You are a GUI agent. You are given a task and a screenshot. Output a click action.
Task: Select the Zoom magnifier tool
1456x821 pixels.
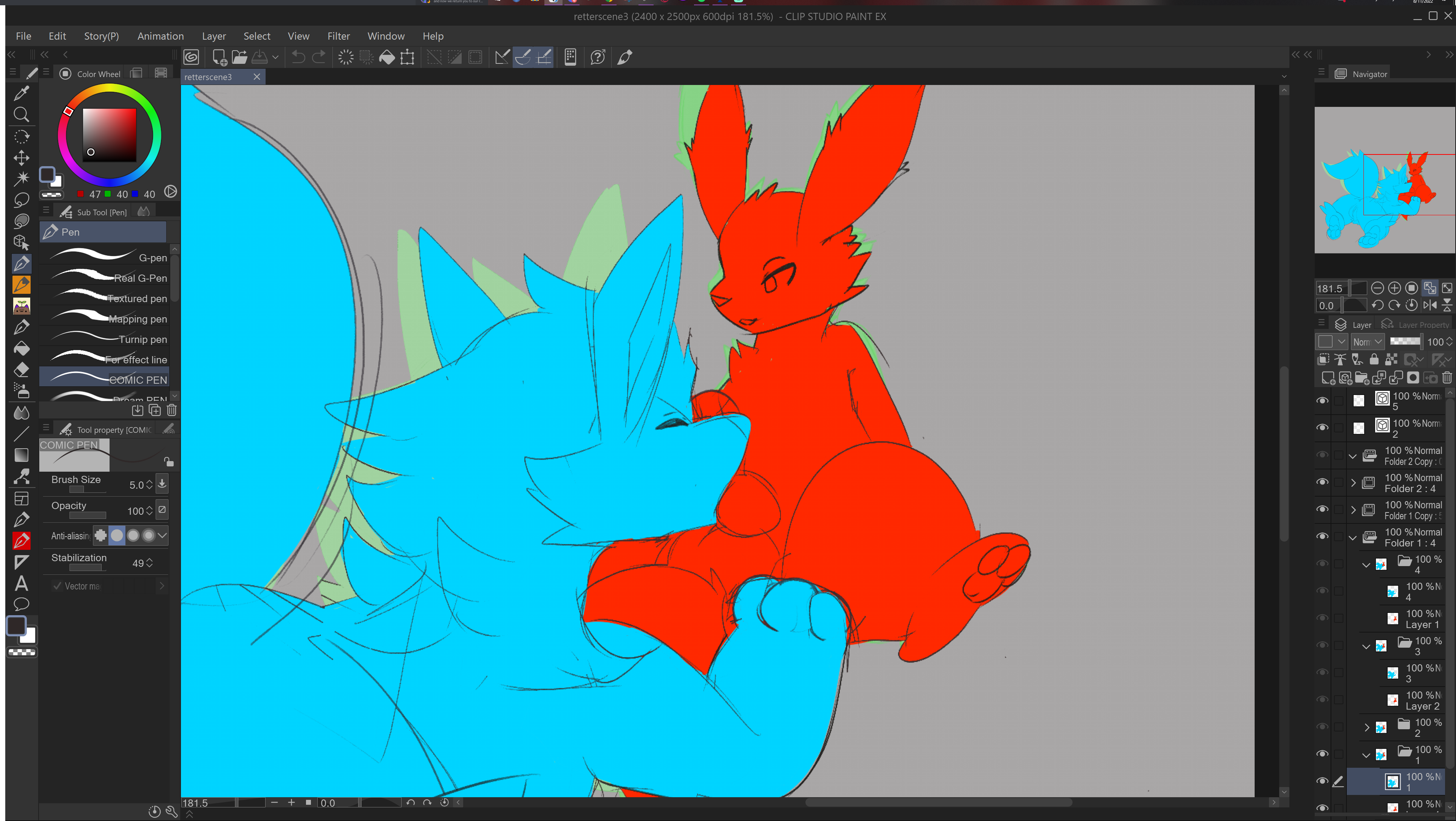22,115
